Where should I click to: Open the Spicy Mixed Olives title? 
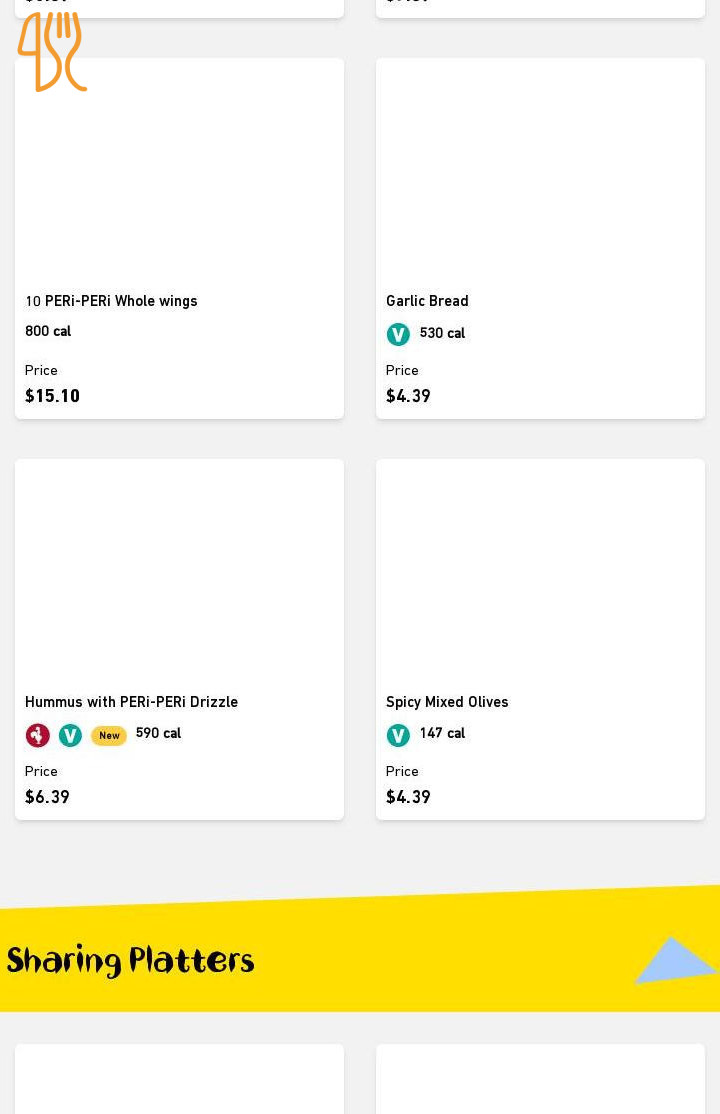[x=447, y=702]
